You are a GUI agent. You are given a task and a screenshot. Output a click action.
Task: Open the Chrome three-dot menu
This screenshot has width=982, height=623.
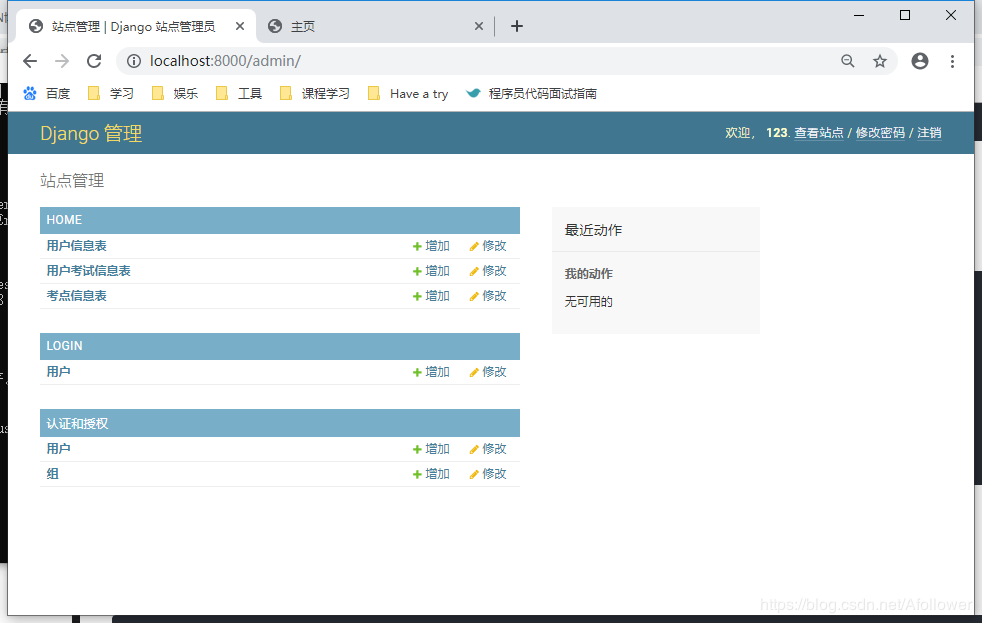pos(952,61)
